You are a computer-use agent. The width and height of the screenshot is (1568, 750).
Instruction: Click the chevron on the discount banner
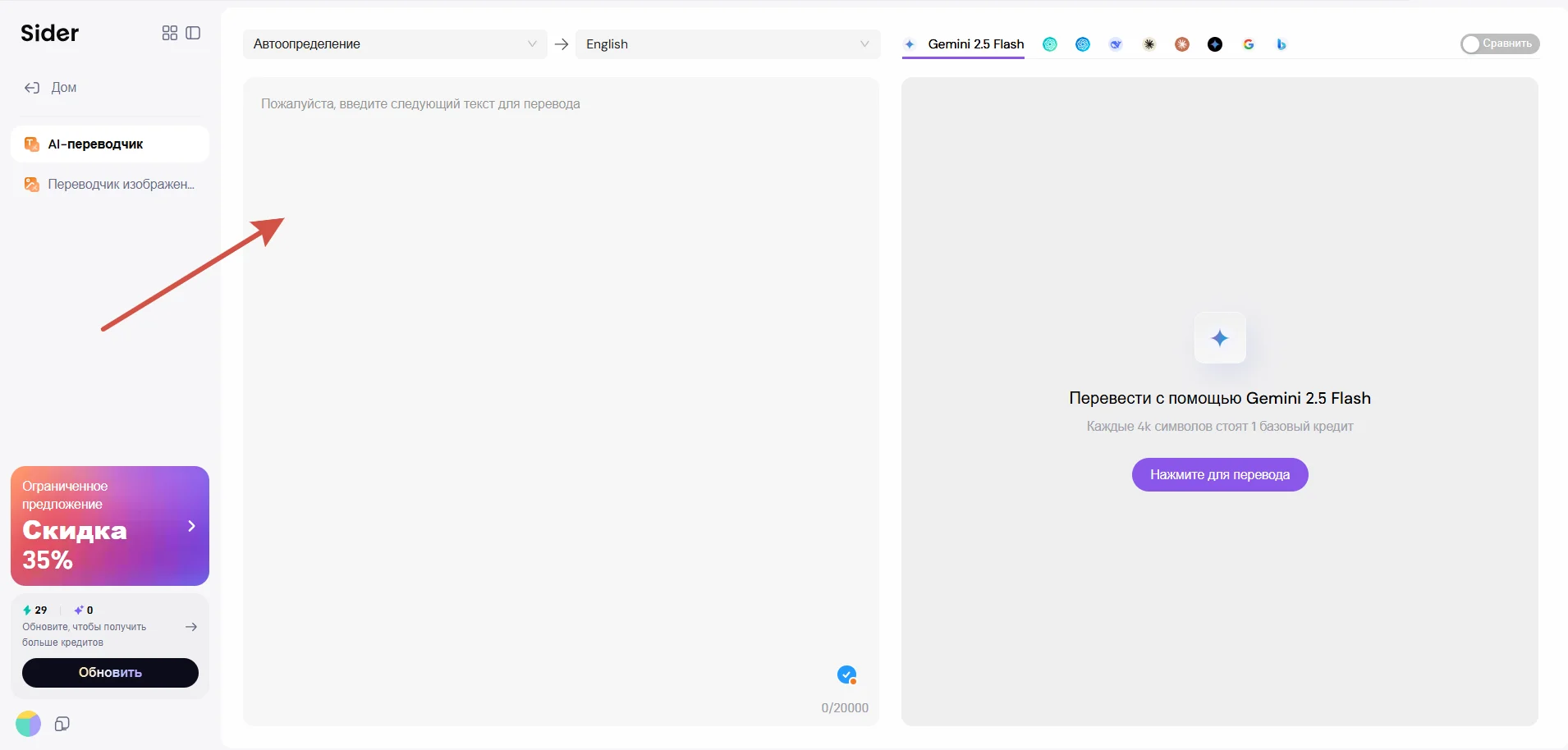click(191, 526)
